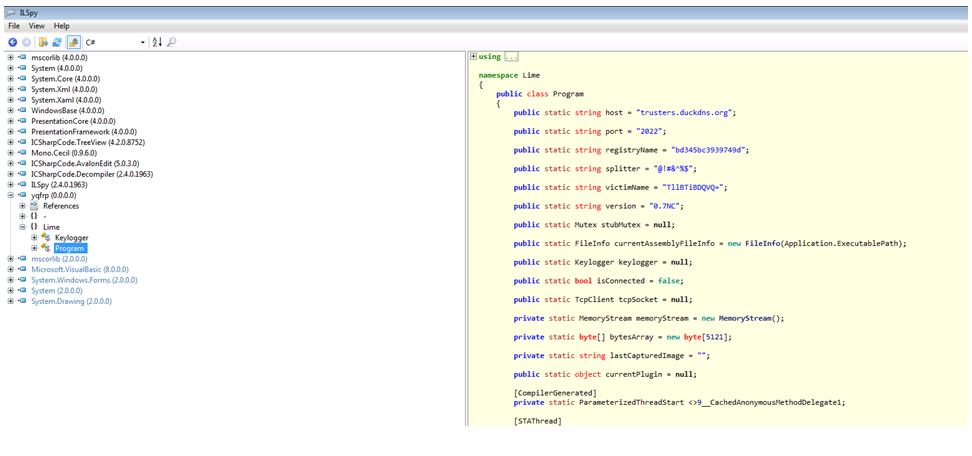Click the System.Drawing assembly icon
Viewport: 972px width, 456px height.
22,300
